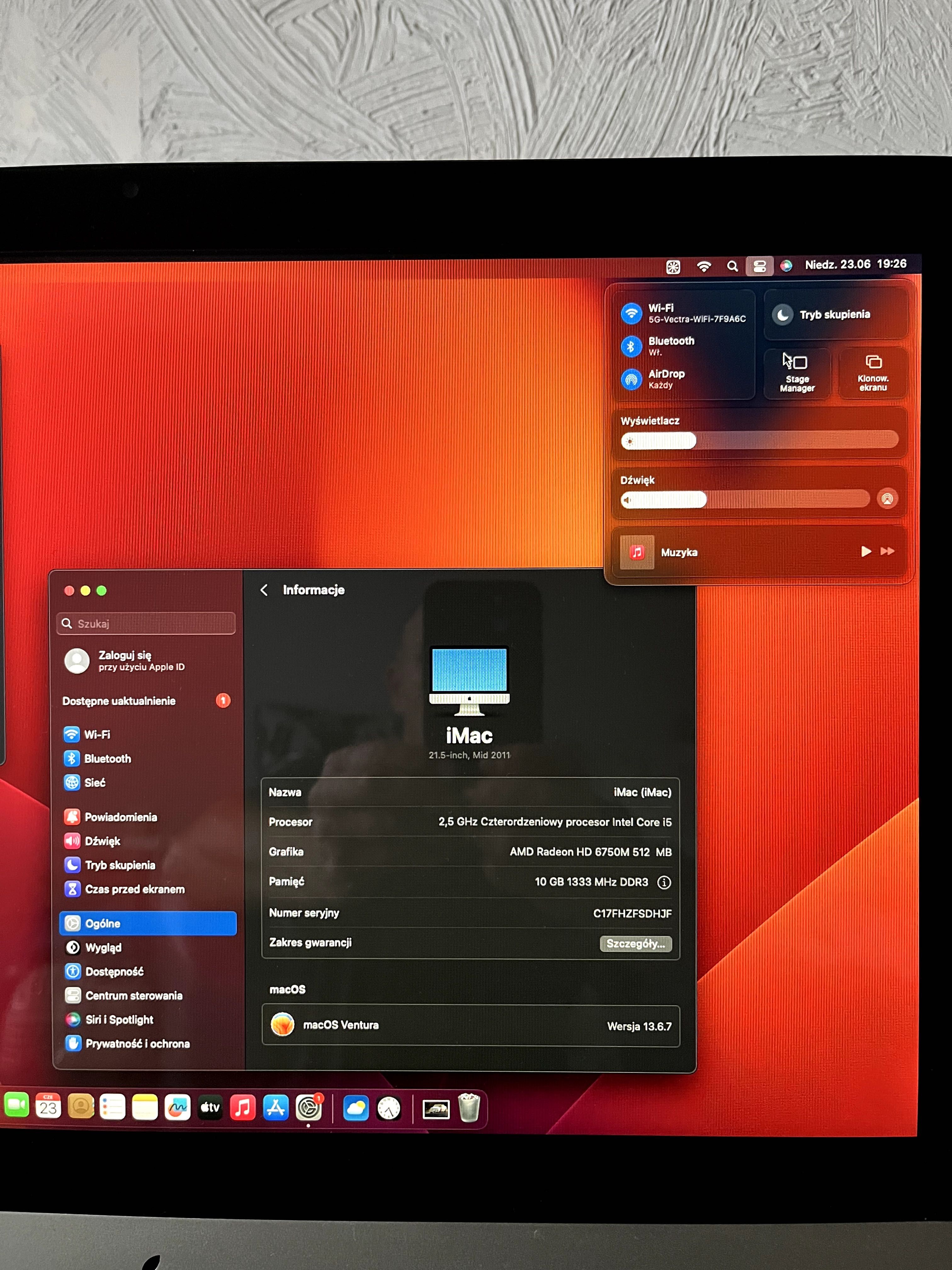Play music in the Muzyka widget
952x1270 pixels.
tap(866, 551)
